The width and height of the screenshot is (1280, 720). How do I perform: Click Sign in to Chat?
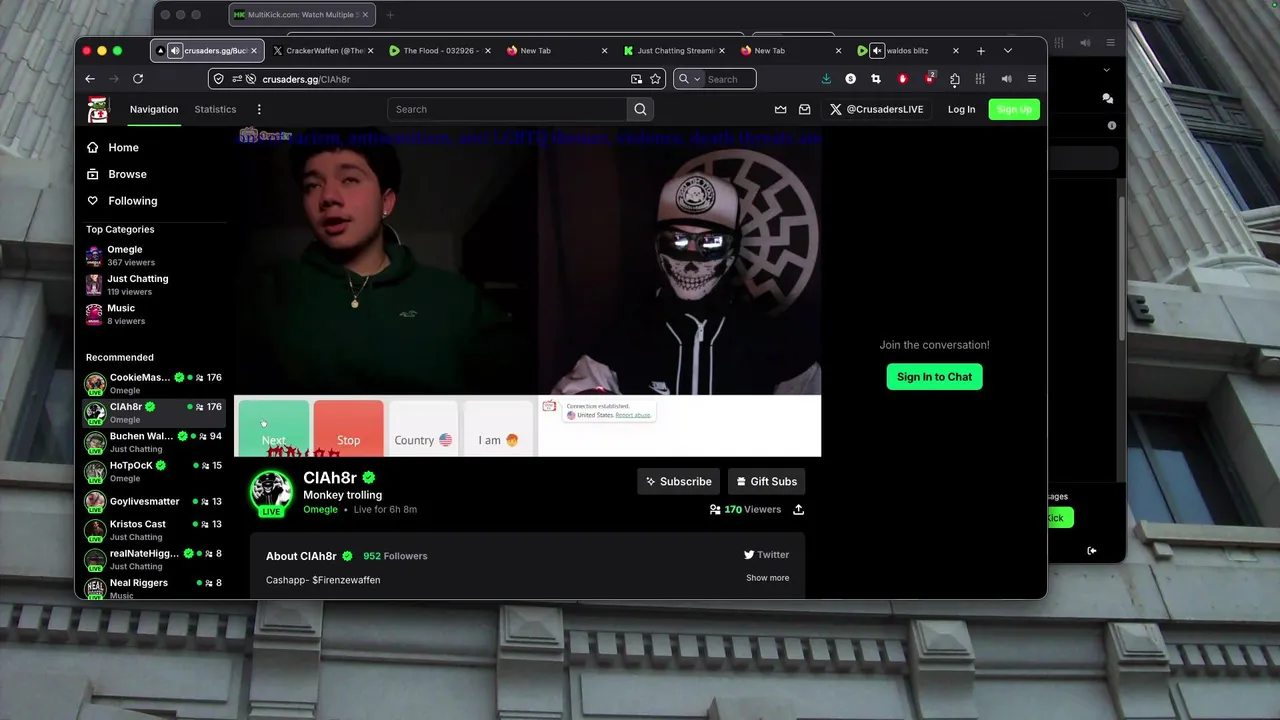coord(934,377)
